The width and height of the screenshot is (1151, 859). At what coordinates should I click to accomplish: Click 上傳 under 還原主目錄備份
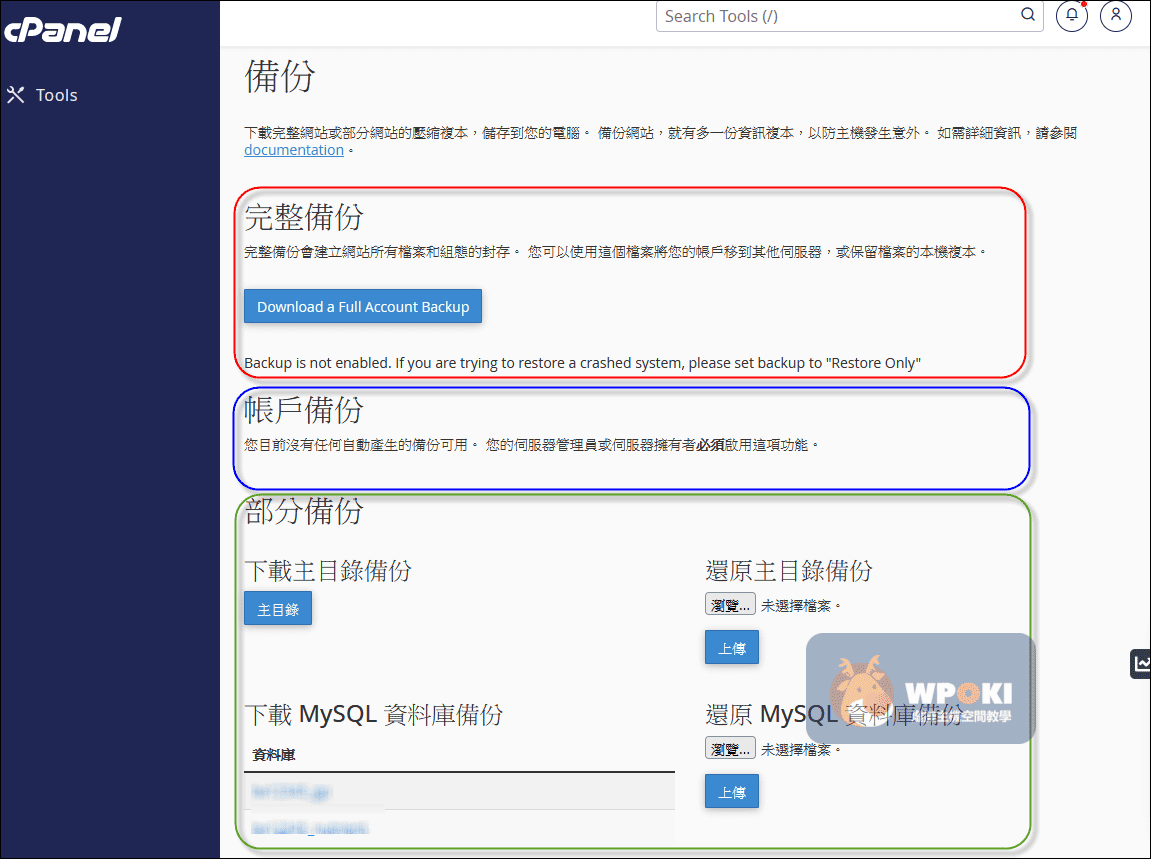(x=732, y=648)
